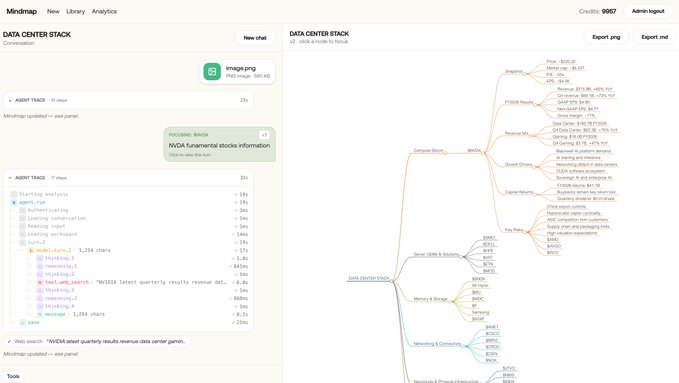Click the tool.web_search step icon

click(40, 282)
